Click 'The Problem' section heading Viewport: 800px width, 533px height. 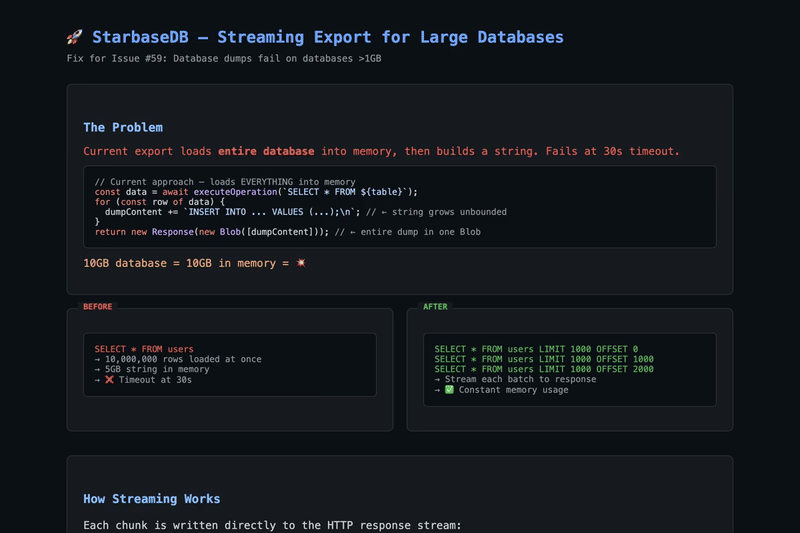pyautogui.click(x=123, y=128)
